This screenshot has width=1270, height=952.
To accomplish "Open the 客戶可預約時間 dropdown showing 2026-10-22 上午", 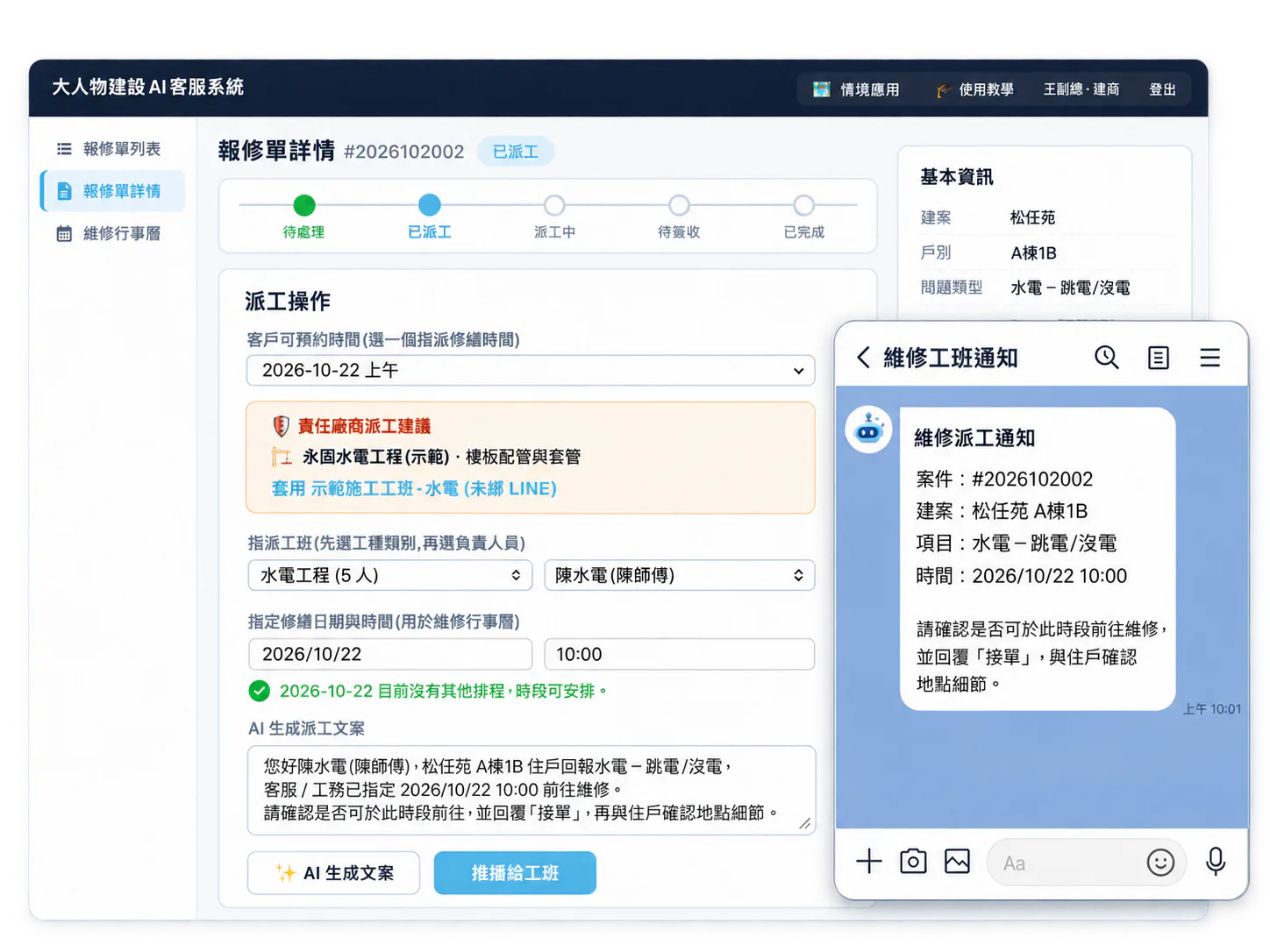I will click(531, 371).
